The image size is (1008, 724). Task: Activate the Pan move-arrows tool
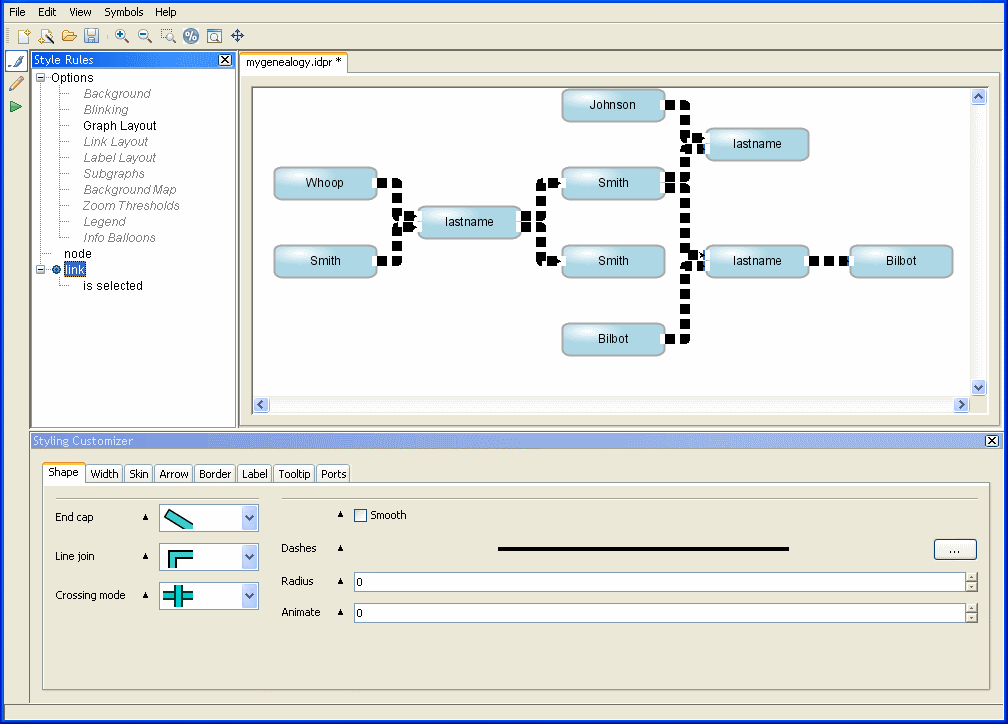click(x=238, y=36)
